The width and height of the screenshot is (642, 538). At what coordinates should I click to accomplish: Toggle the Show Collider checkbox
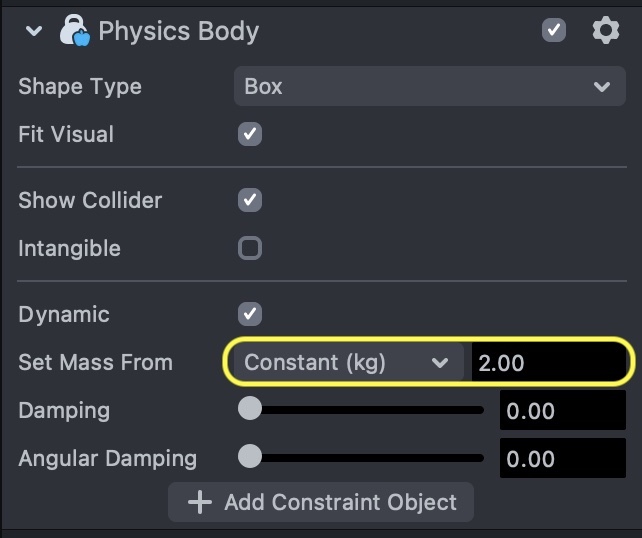click(x=250, y=200)
